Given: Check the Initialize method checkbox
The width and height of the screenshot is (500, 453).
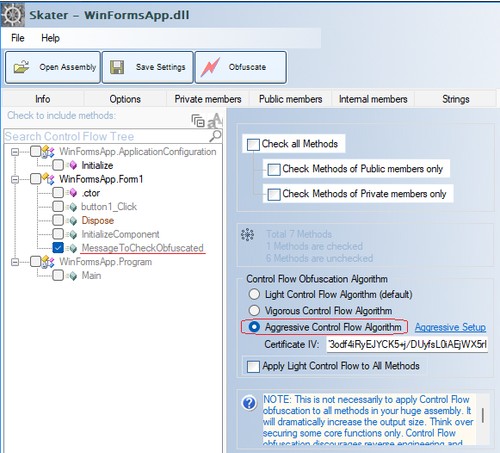Looking at the screenshot, I should click(58, 165).
